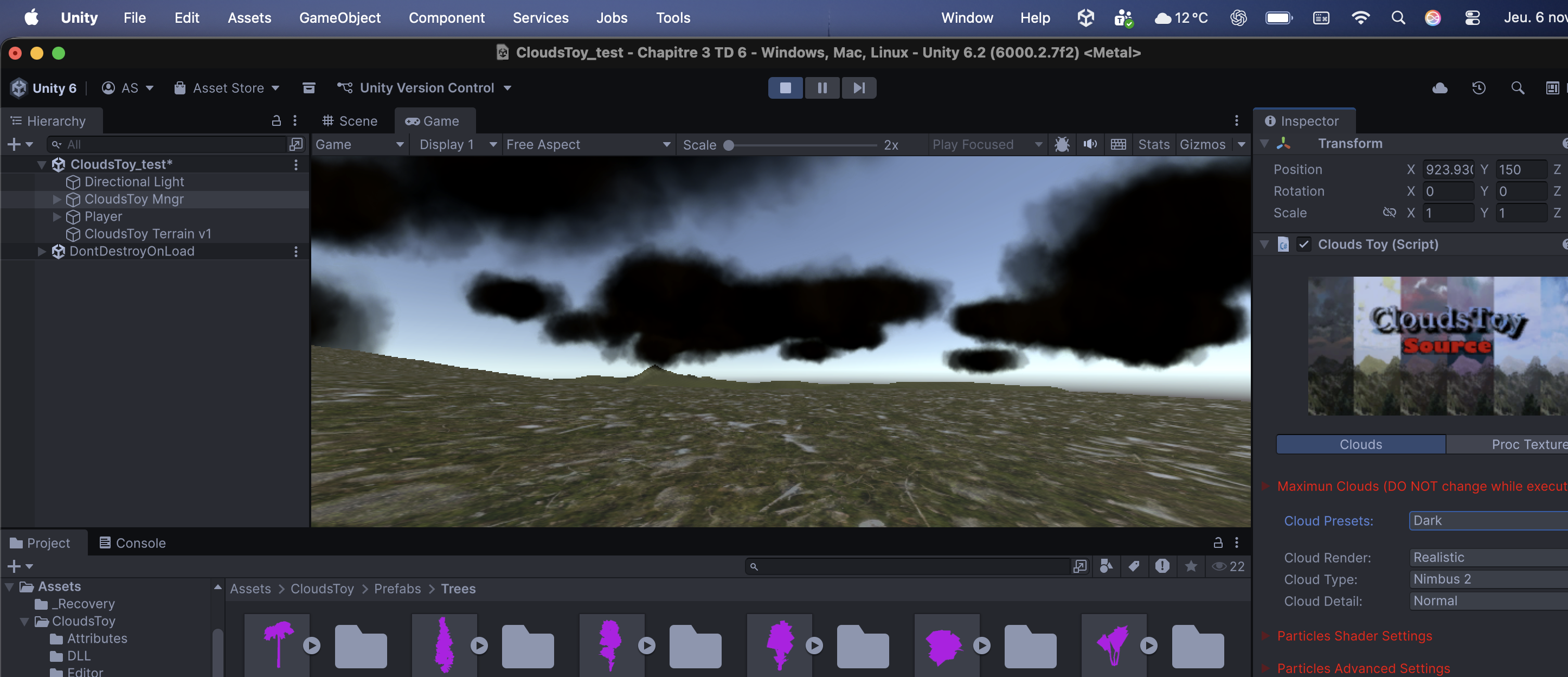Mute audio in the Game view
1568x677 pixels.
click(1090, 144)
